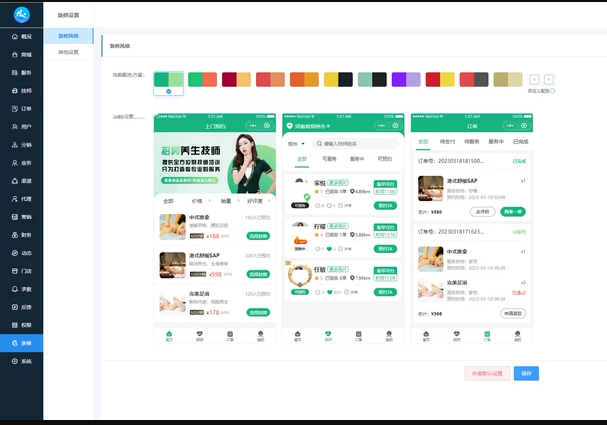Screen dimensions: 607x425
Task: Click the capsule close-circle icon on 订单 header
Action: coord(524,125)
